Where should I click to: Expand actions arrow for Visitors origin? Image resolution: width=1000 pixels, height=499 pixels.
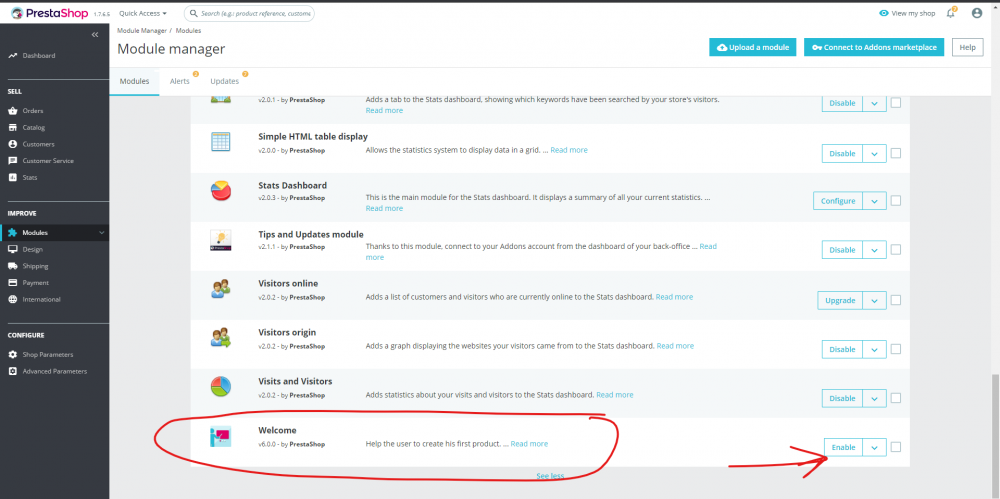(x=874, y=350)
